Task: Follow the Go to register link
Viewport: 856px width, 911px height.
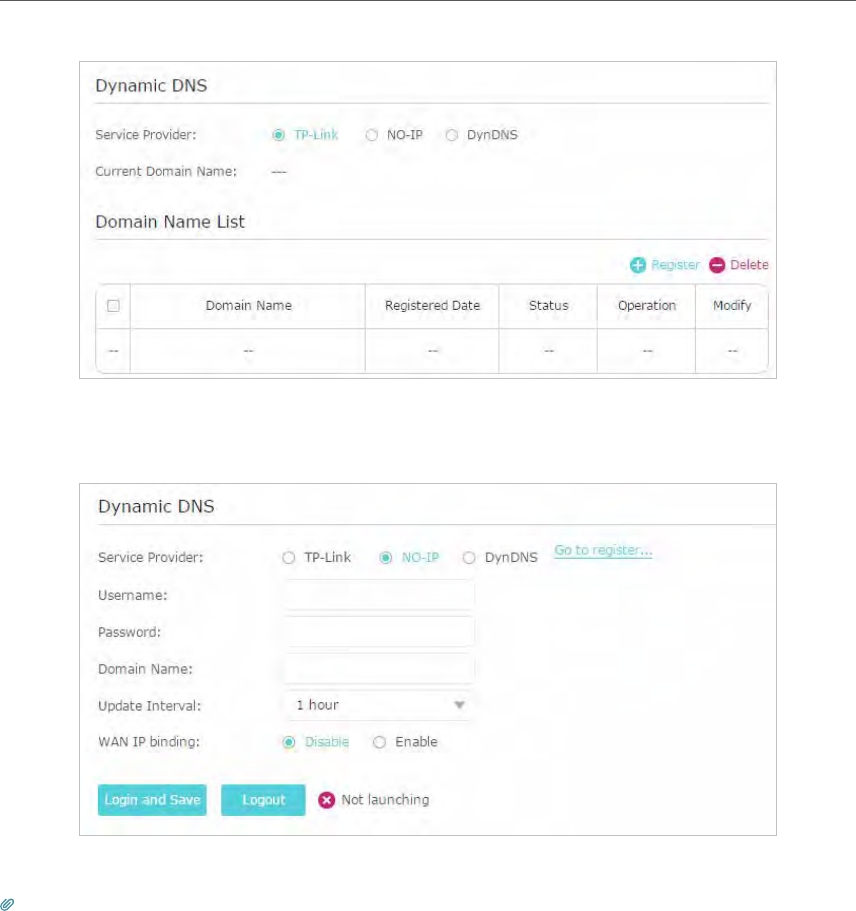Action: 603,550
